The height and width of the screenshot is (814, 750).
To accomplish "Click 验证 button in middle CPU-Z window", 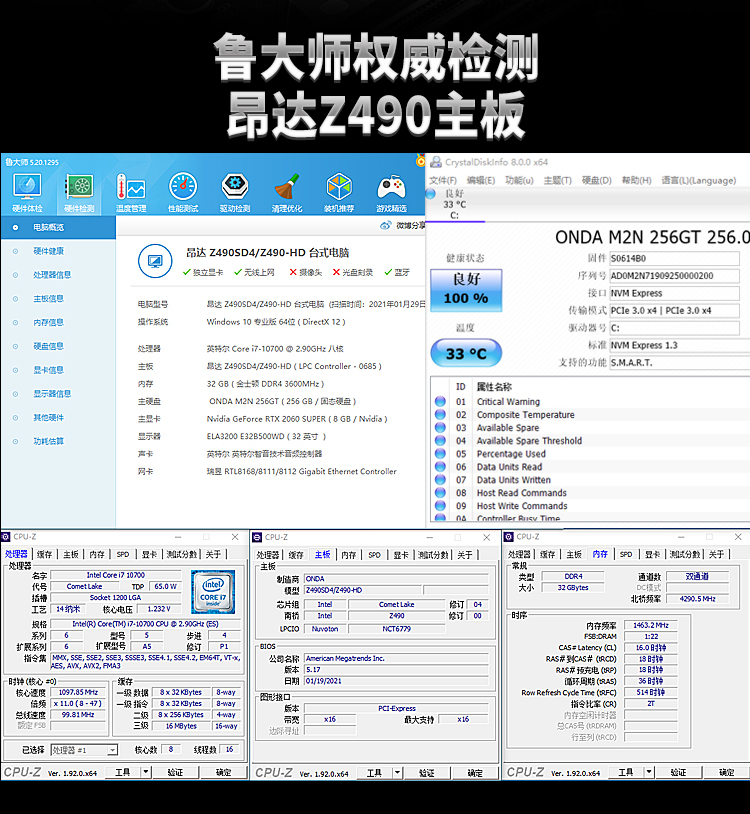I will coord(427,773).
